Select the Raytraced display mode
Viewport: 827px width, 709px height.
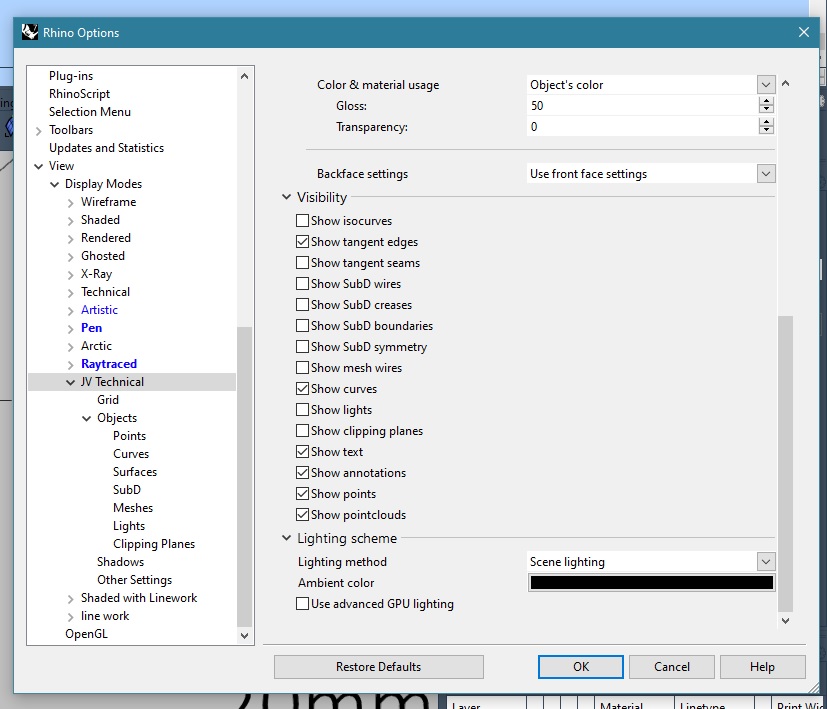tap(109, 364)
